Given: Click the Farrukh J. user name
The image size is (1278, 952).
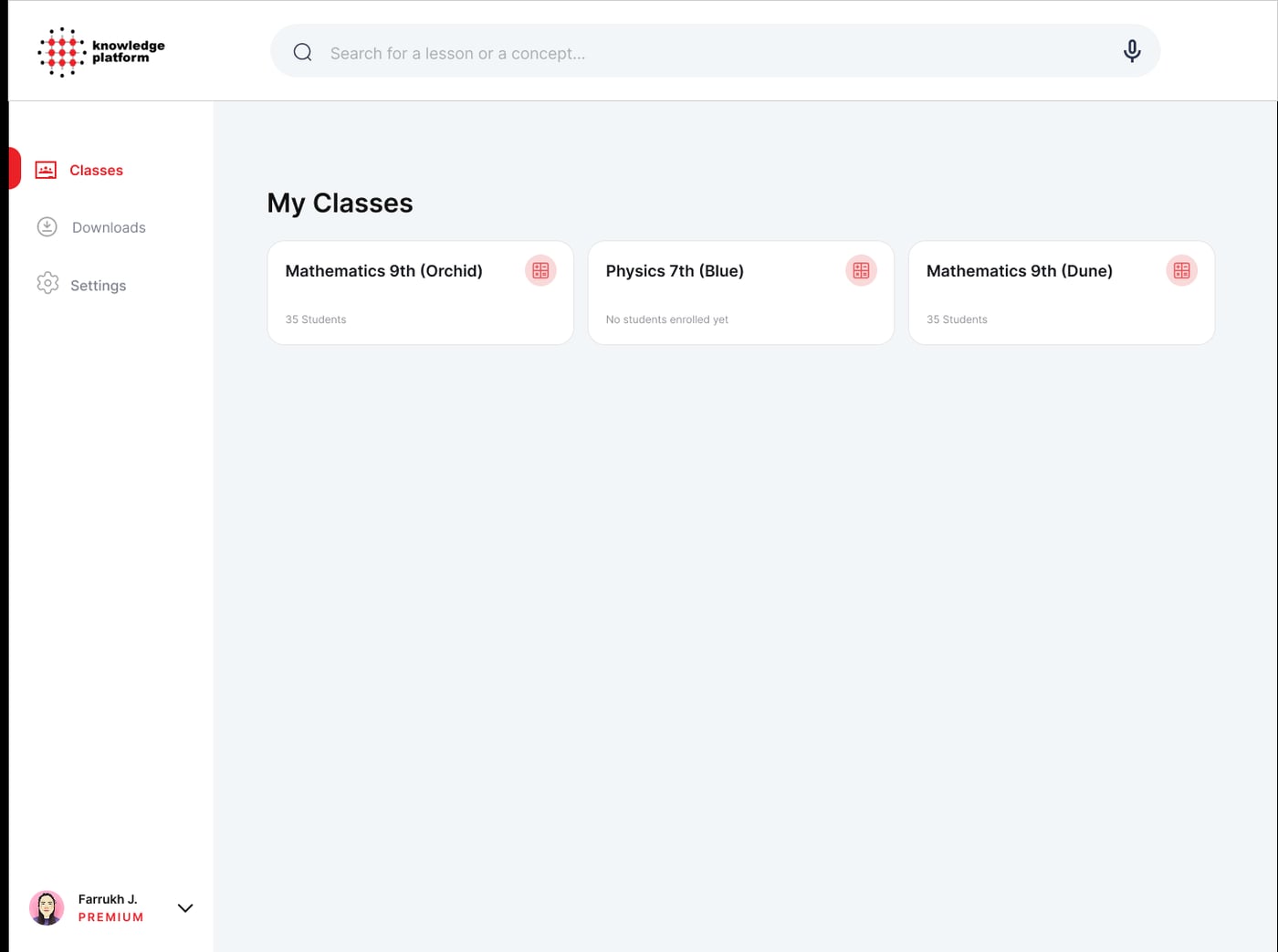Looking at the screenshot, I should 108,899.
